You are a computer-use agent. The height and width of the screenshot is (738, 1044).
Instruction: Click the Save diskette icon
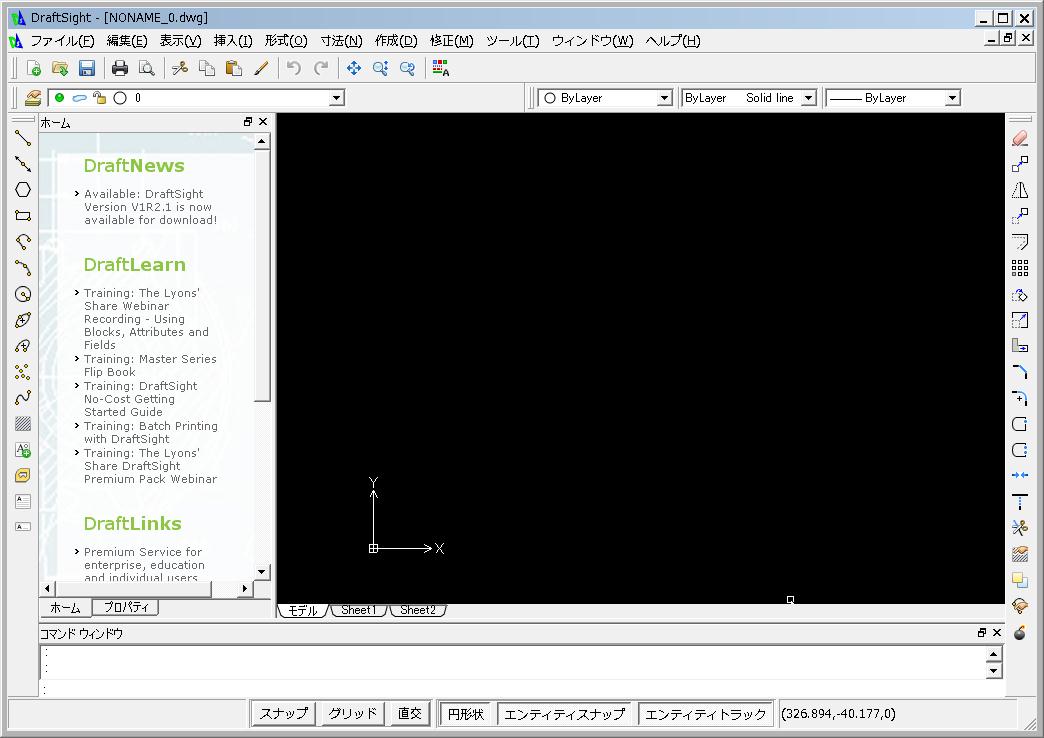(x=87, y=68)
